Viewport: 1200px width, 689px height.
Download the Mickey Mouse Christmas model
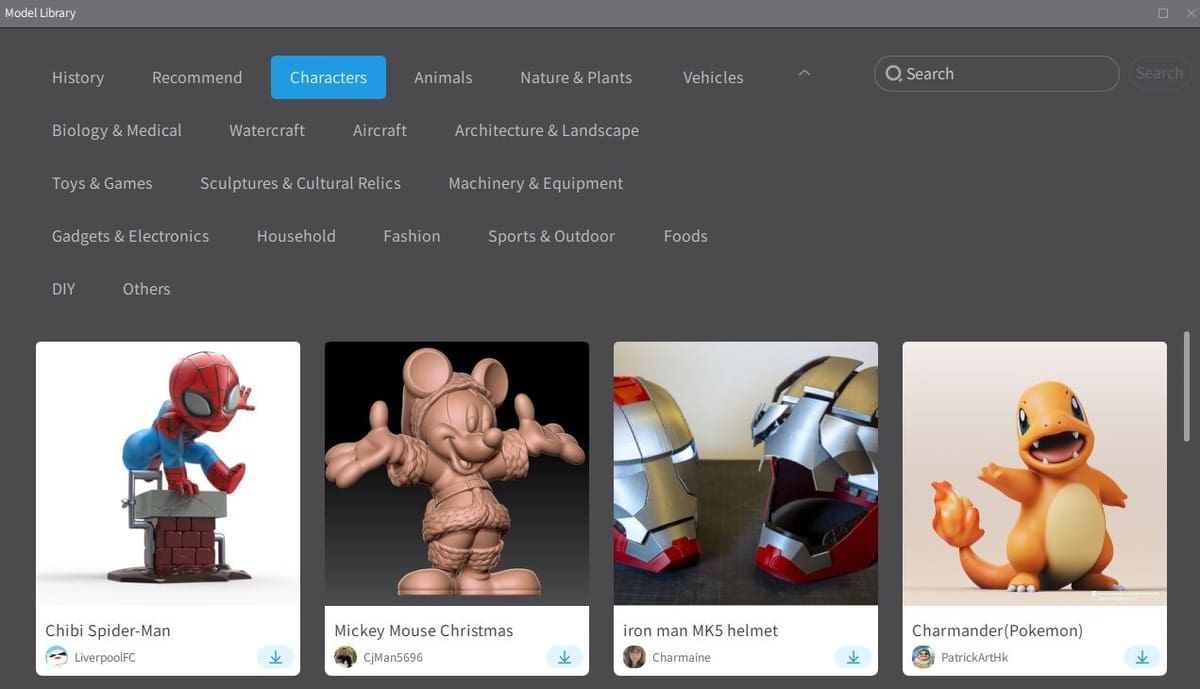(x=564, y=657)
